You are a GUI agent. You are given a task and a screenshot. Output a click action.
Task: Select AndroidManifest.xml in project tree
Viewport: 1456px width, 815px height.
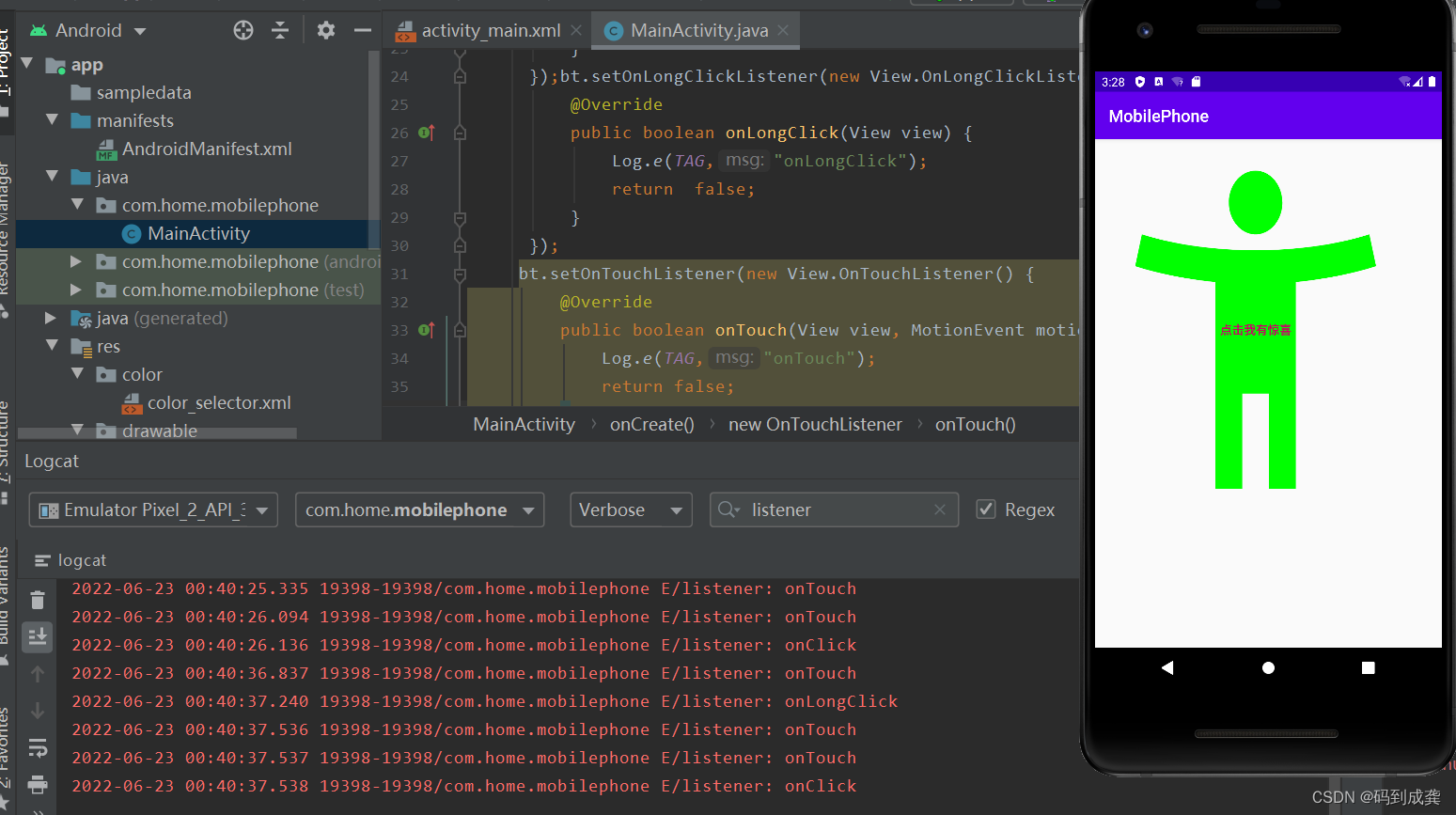(207, 149)
